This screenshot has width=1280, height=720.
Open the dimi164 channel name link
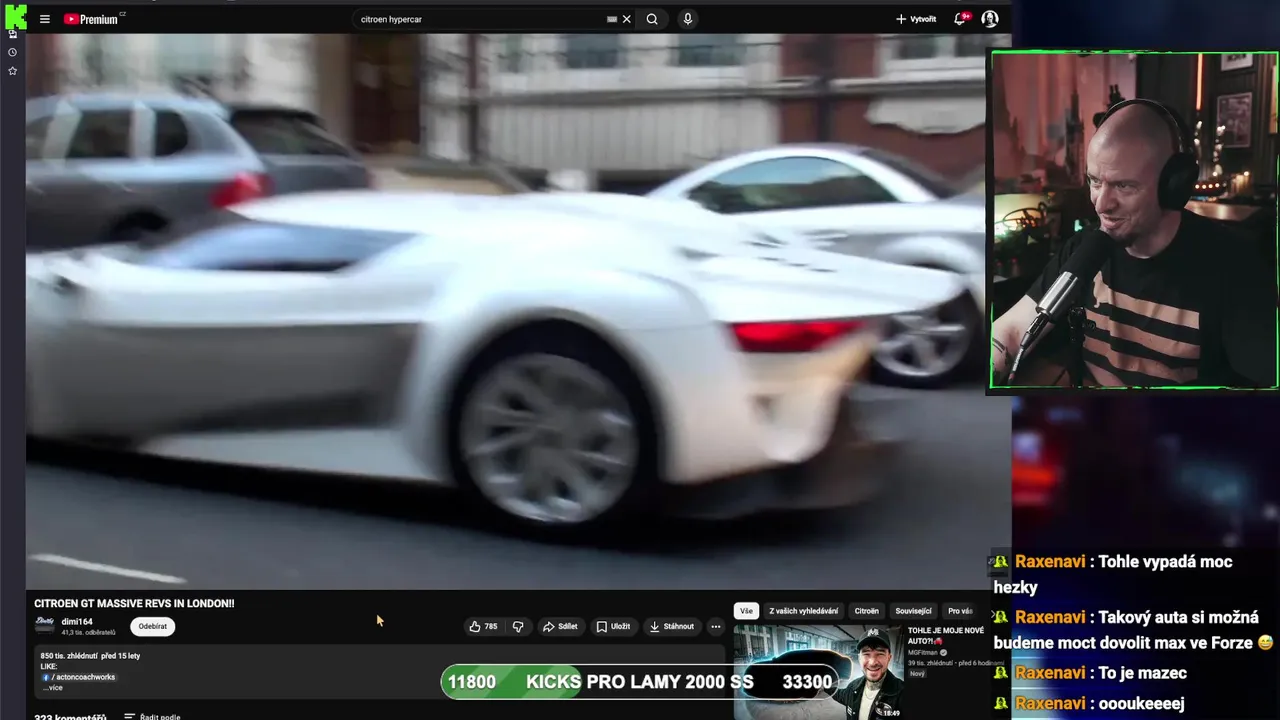pyautogui.click(x=77, y=621)
